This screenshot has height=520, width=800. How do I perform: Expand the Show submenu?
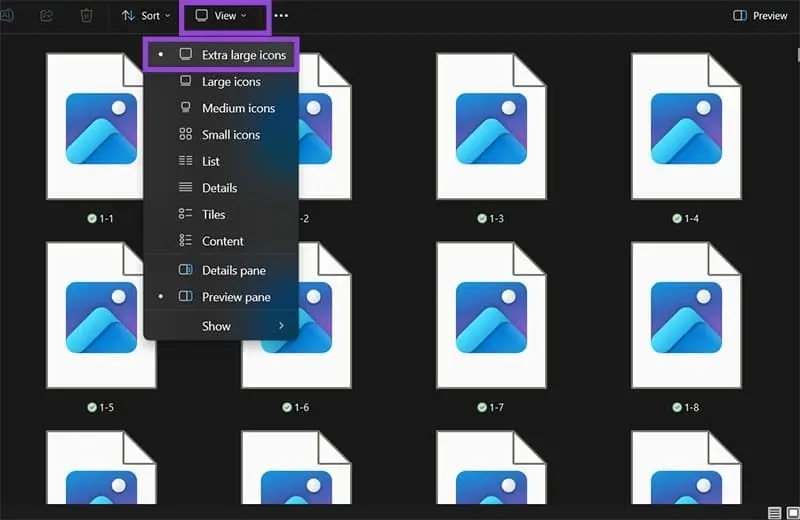click(x=221, y=326)
